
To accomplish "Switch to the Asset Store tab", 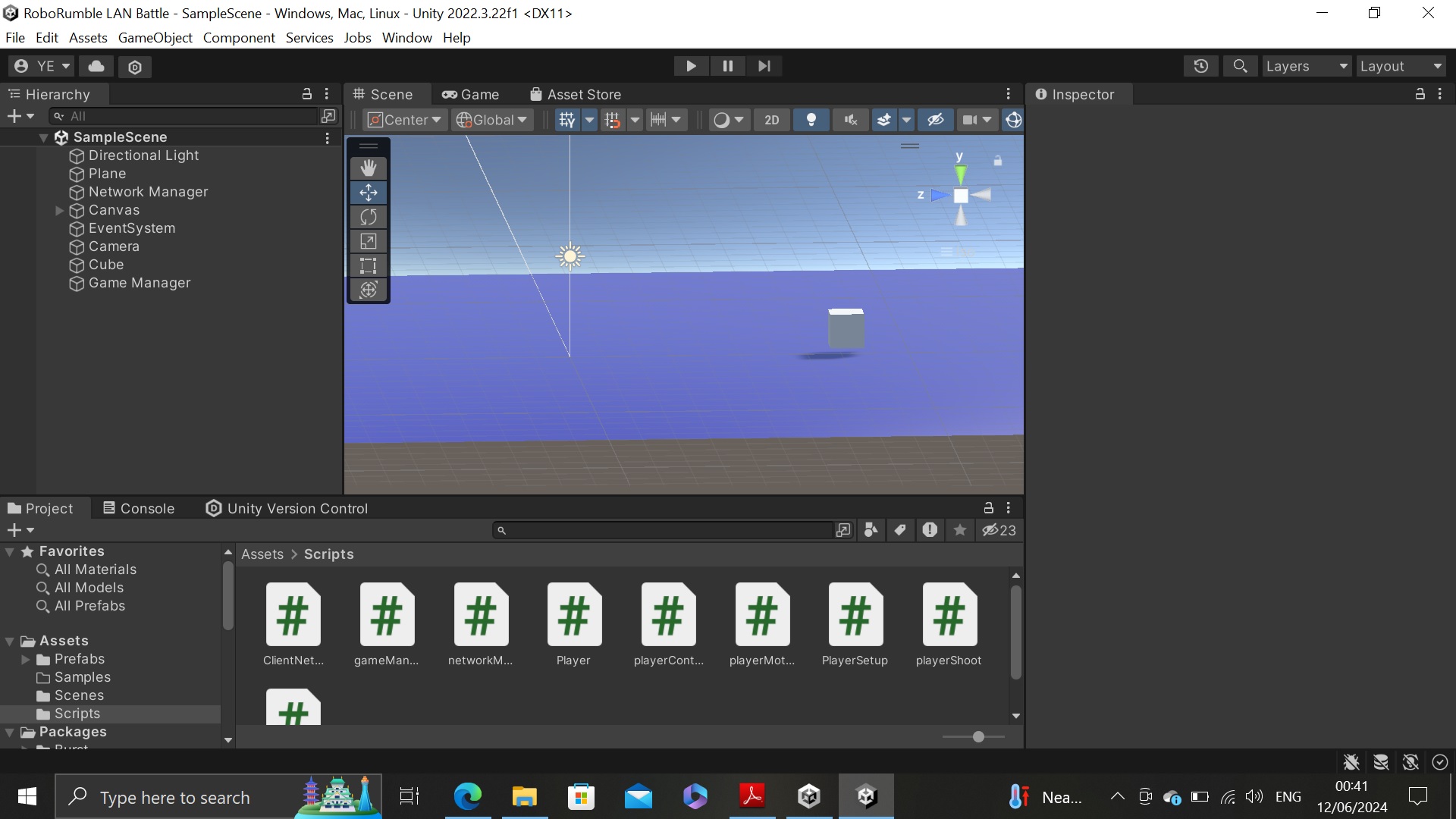I will point(576,95).
